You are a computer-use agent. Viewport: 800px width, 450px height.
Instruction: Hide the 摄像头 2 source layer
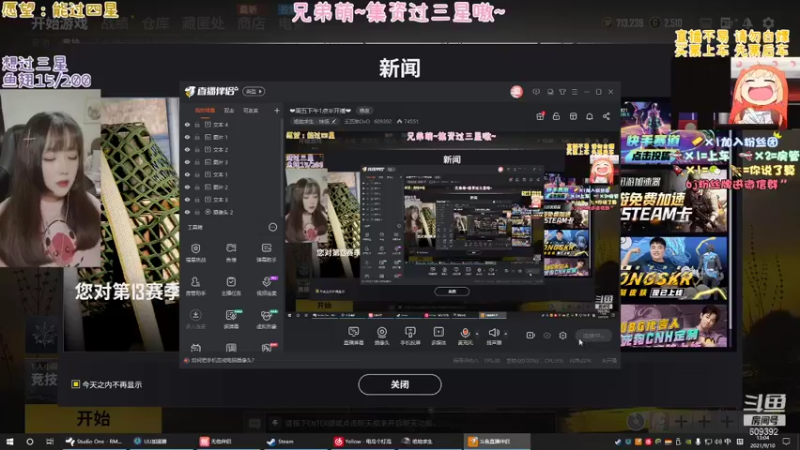click(187, 212)
